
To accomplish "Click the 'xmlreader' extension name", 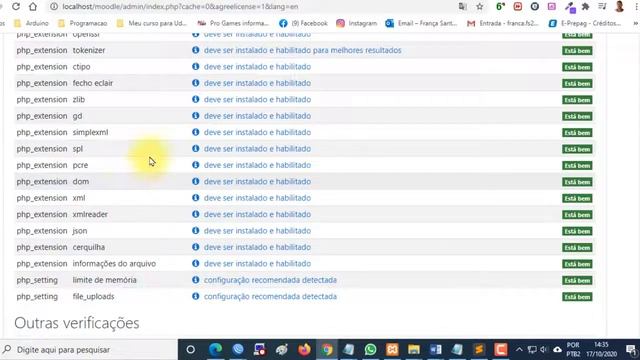I will pos(90,214).
